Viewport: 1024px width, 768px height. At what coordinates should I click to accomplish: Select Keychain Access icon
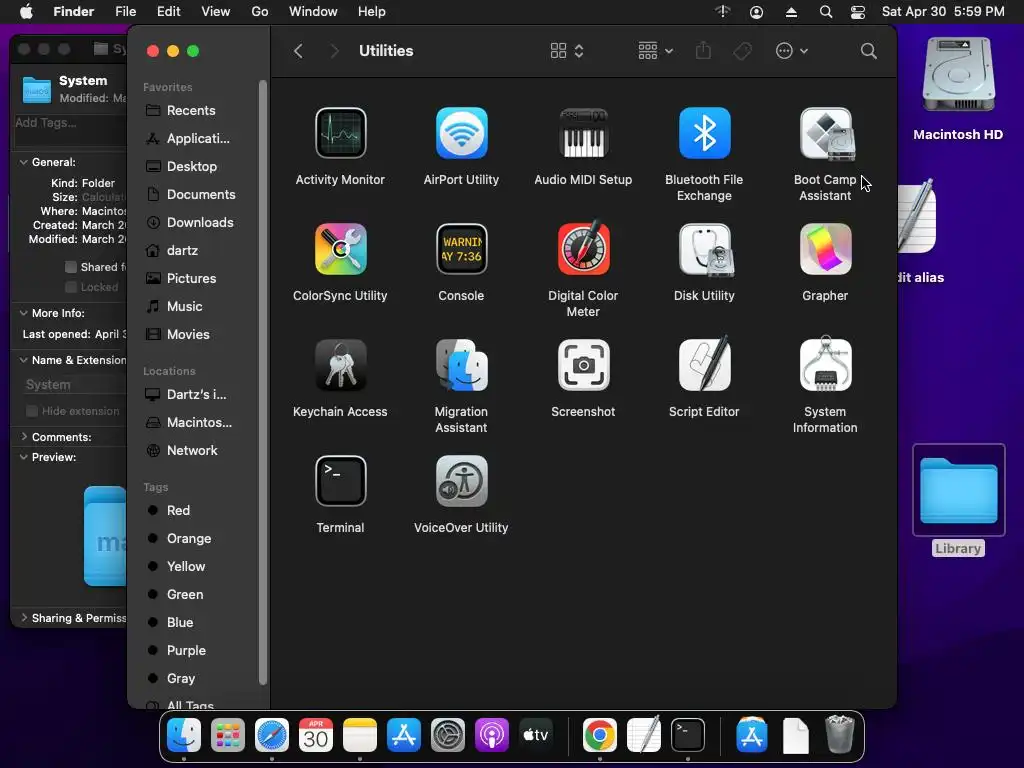(340, 364)
